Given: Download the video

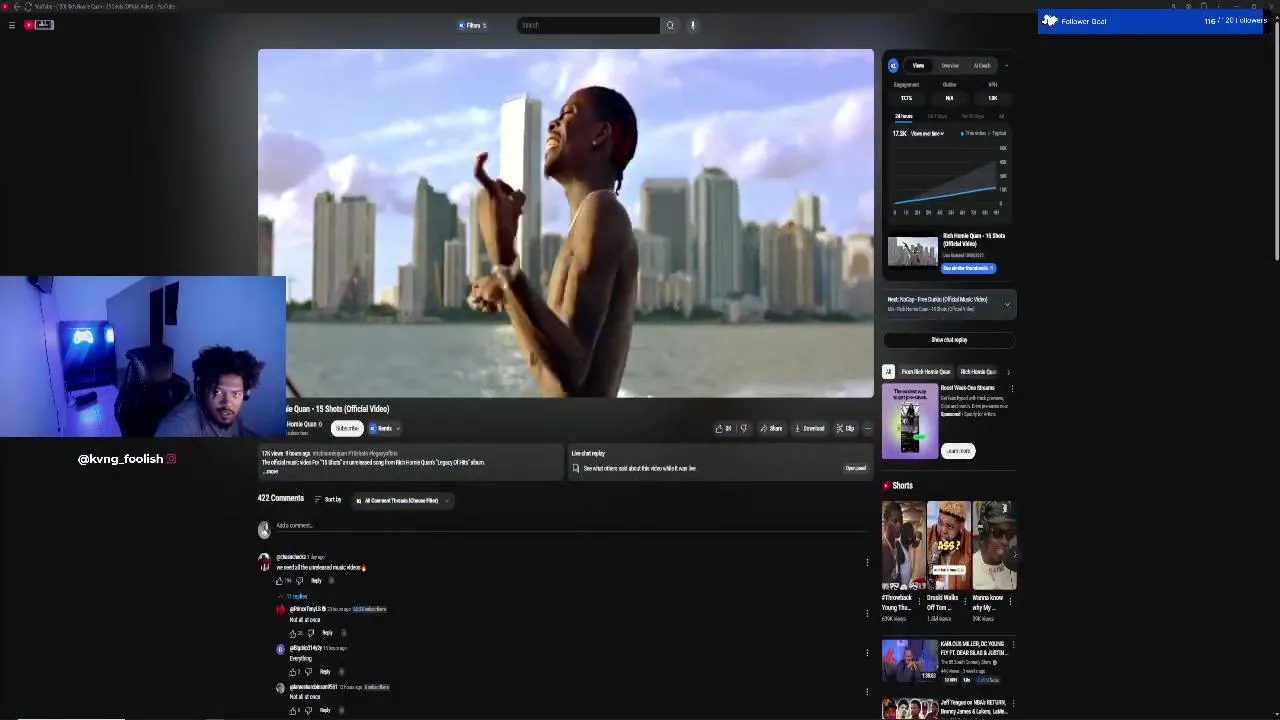Looking at the screenshot, I should [809, 428].
